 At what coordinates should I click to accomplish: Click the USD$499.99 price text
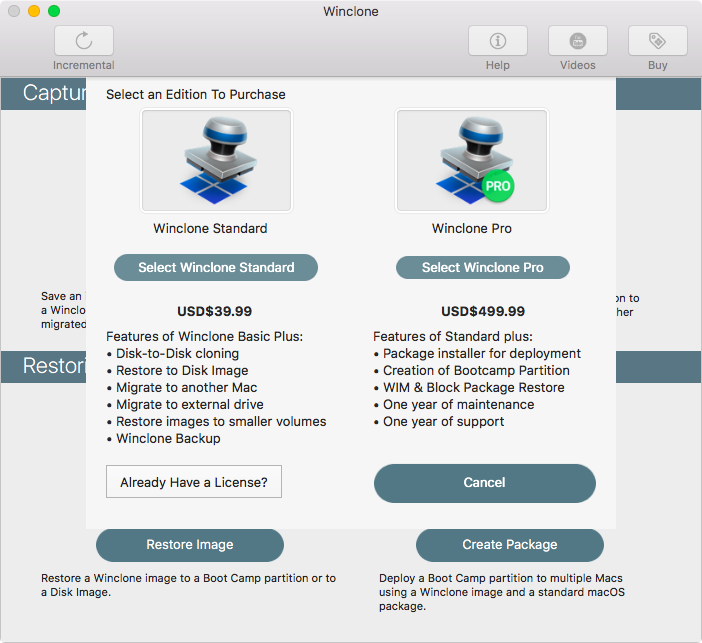coord(483,311)
